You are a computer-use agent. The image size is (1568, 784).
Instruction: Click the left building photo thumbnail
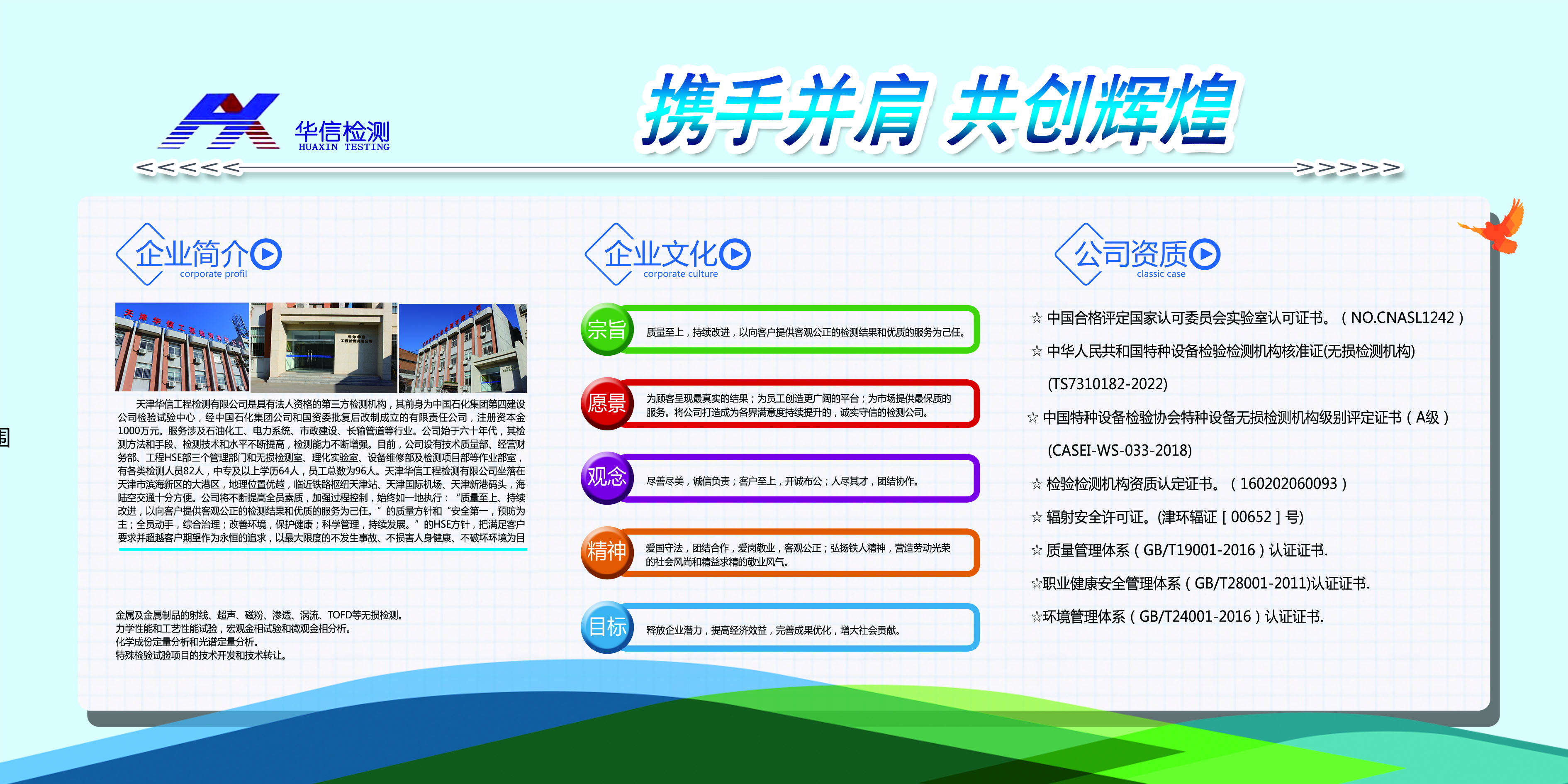(x=182, y=347)
